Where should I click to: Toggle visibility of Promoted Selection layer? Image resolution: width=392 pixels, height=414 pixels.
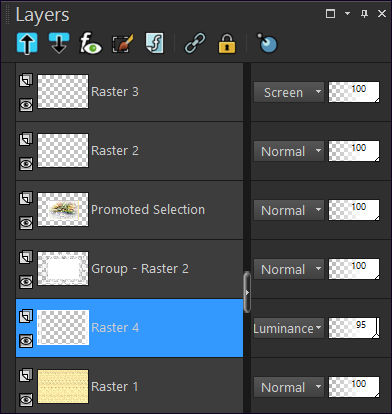coord(26,223)
